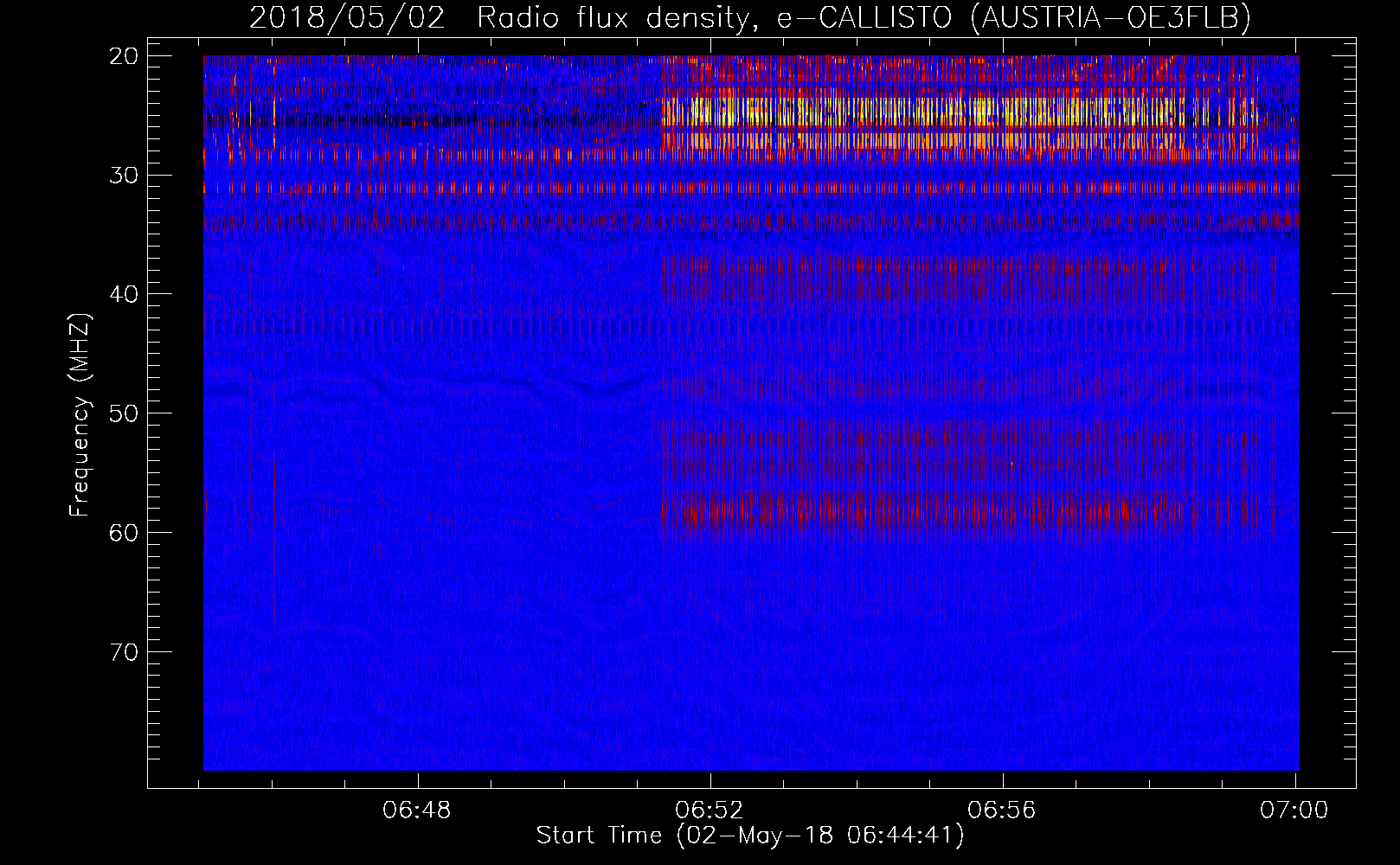Click the 'Frequency (MHZ)' axis label
Screen dimensions: 1400x865
pyautogui.click(x=80, y=415)
